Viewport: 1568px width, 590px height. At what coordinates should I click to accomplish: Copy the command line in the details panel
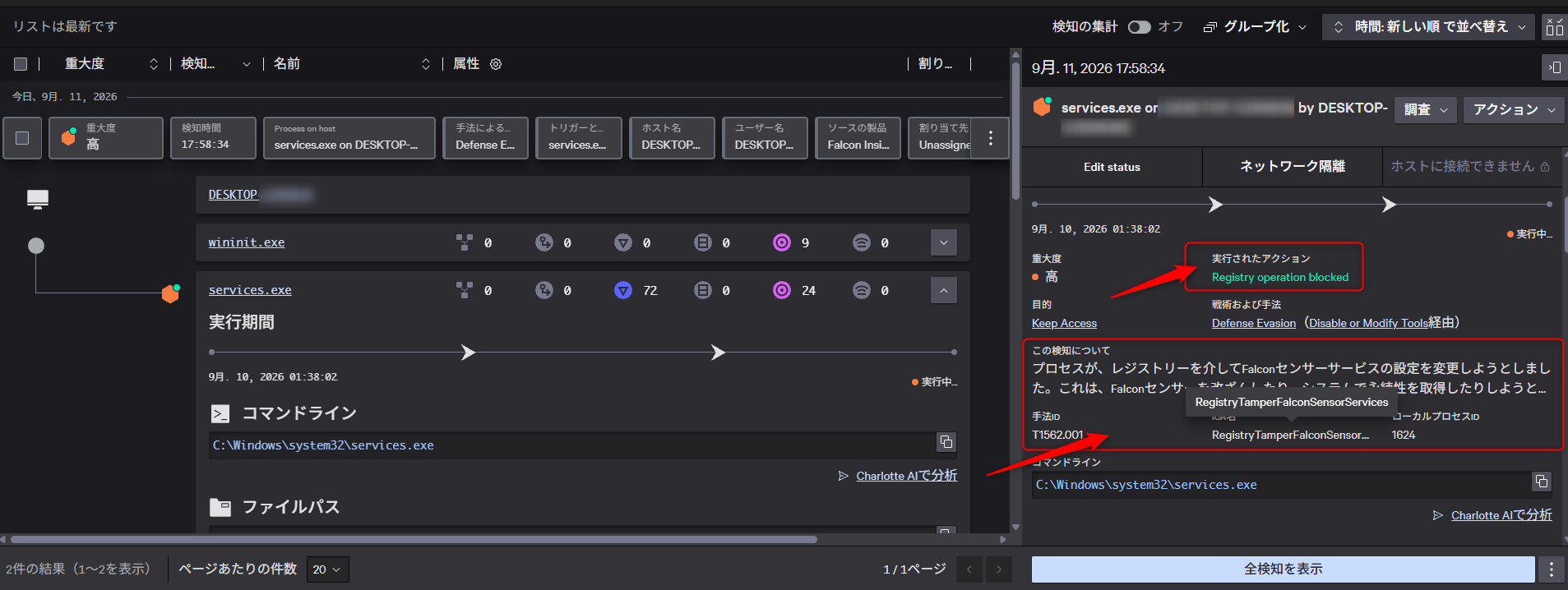1542,482
